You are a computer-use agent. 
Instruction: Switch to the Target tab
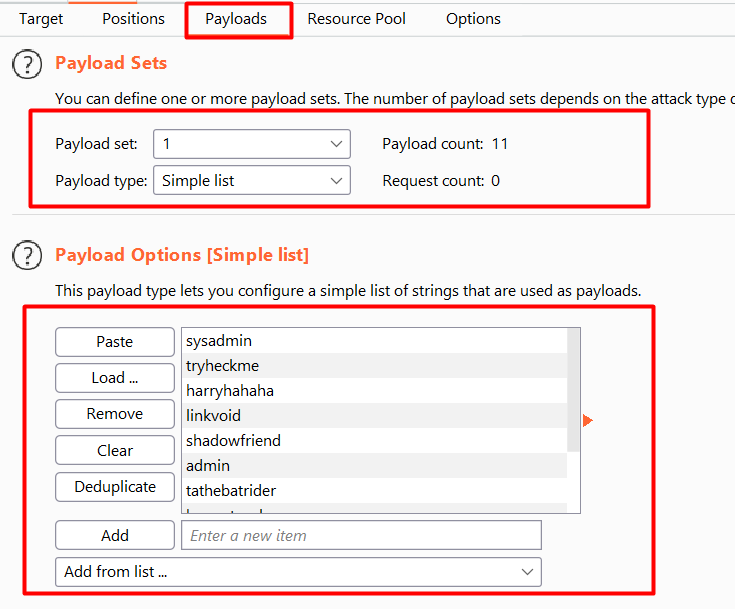click(x=41, y=19)
